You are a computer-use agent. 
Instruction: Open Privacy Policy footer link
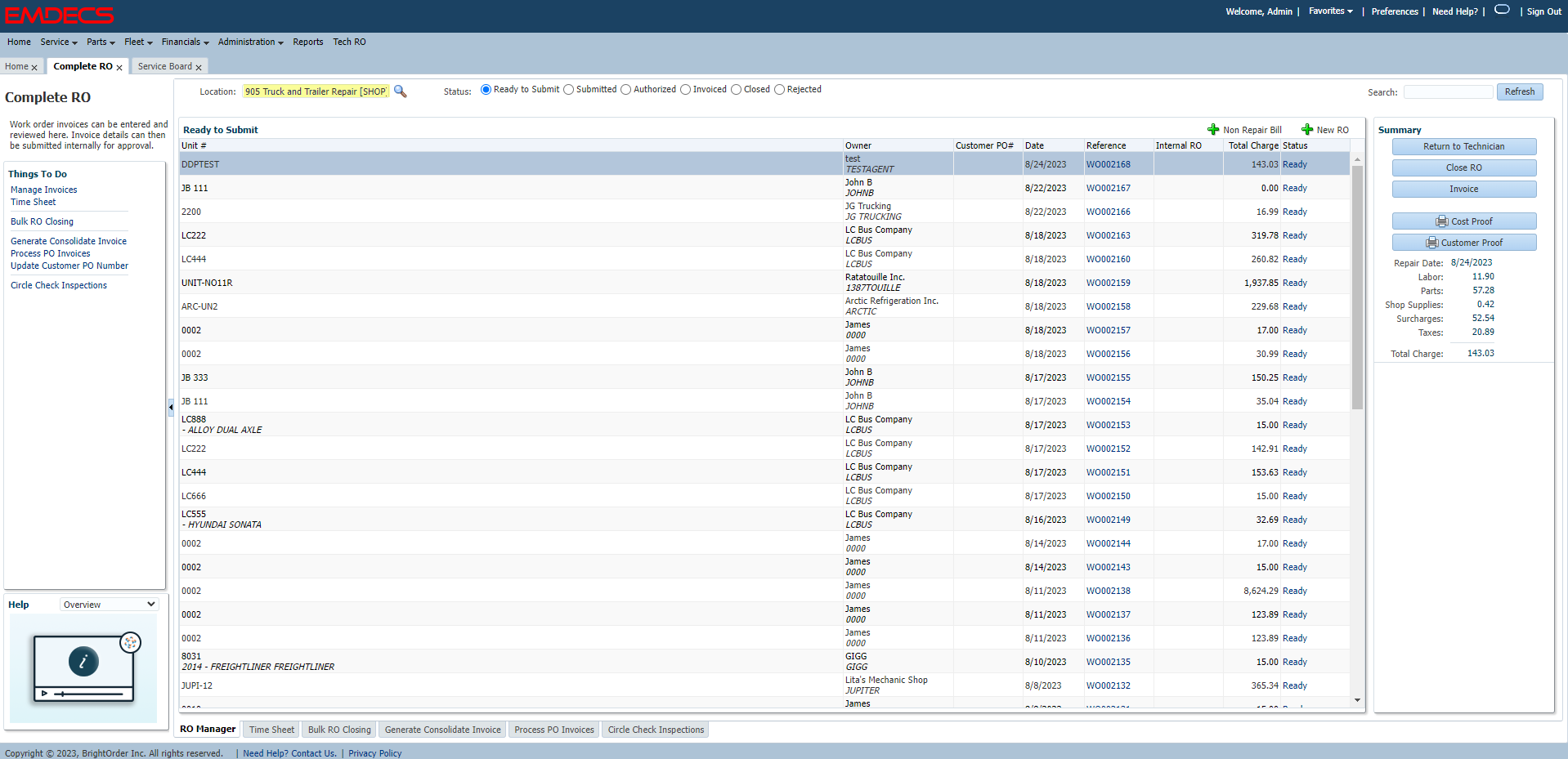pyautogui.click(x=375, y=753)
